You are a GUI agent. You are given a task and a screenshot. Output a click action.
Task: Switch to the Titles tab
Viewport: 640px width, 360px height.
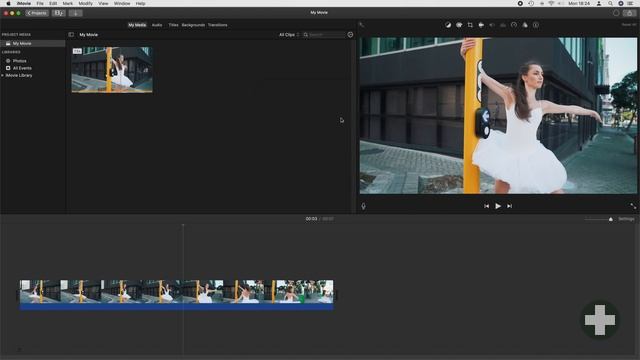tap(173, 25)
